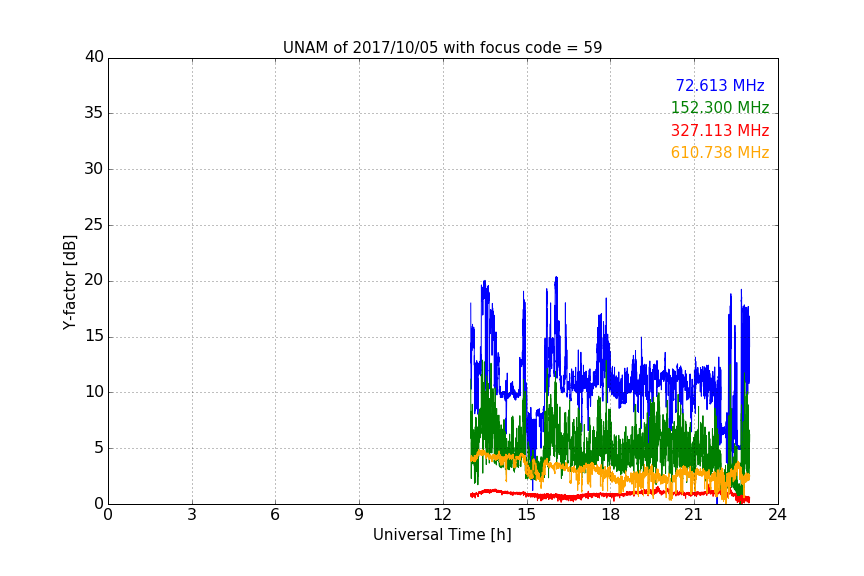Click the "Universal Time [h]" x-axis label

442,535
